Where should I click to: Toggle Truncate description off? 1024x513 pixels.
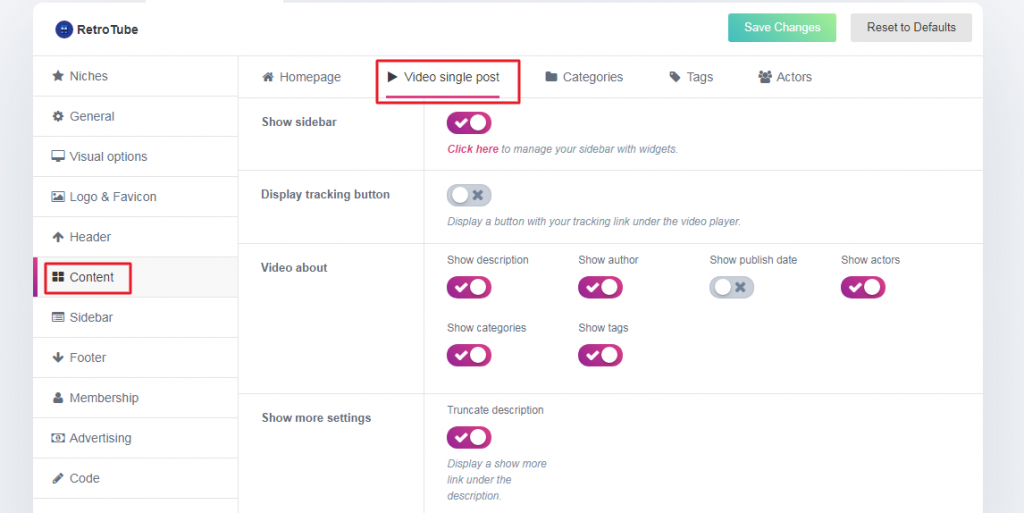pyautogui.click(x=469, y=437)
